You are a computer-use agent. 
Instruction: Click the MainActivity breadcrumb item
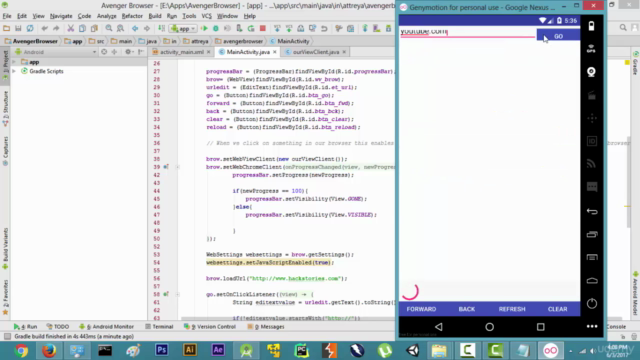(289, 41)
